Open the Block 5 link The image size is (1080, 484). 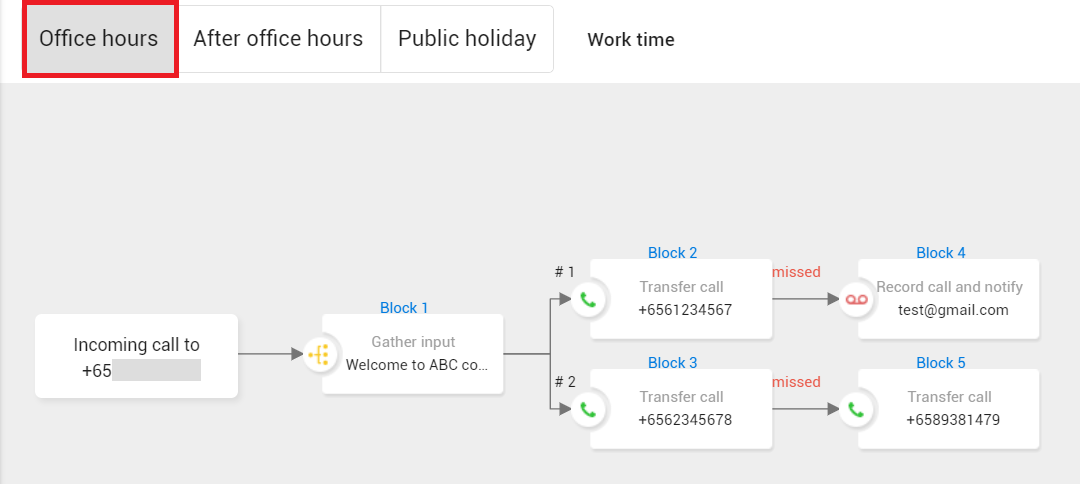(x=941, y=363)
